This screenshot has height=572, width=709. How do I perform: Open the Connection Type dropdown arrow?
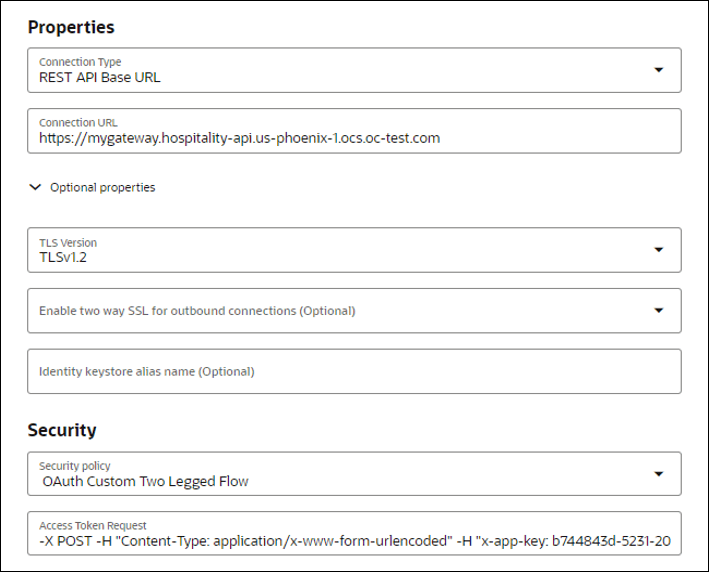pyautogui.click(x=659, y=70)
